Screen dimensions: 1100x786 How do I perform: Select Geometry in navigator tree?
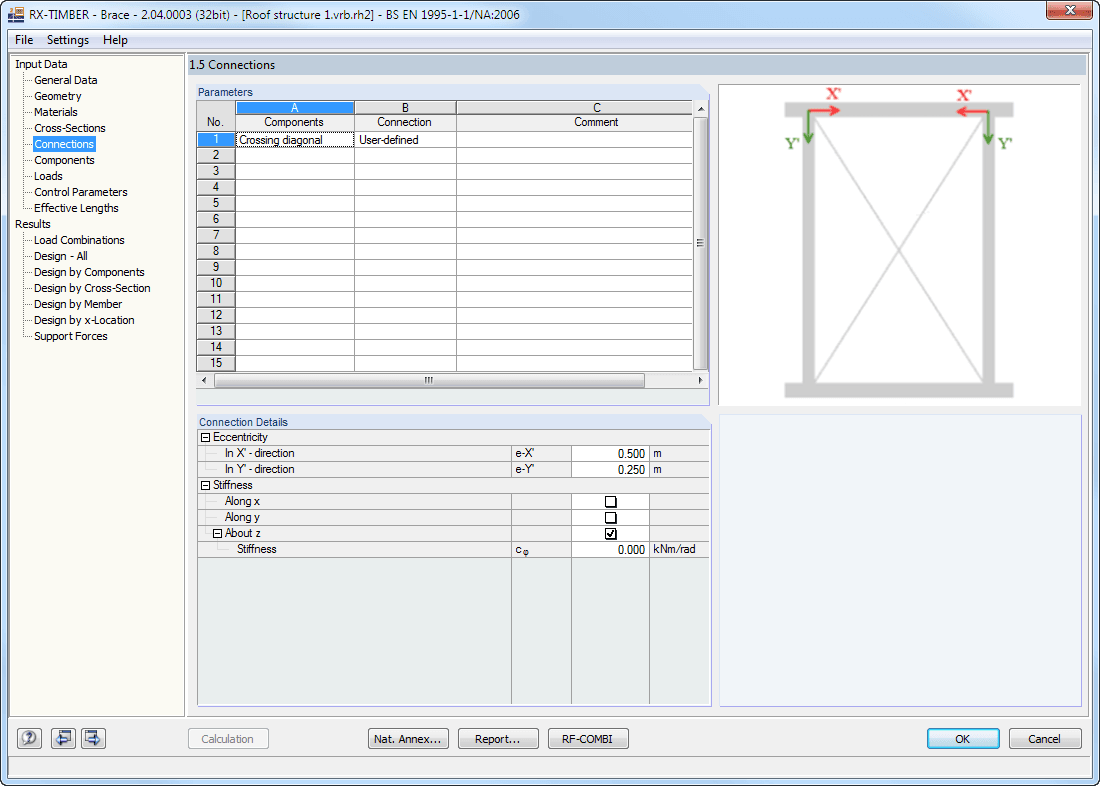coord(58,96)
